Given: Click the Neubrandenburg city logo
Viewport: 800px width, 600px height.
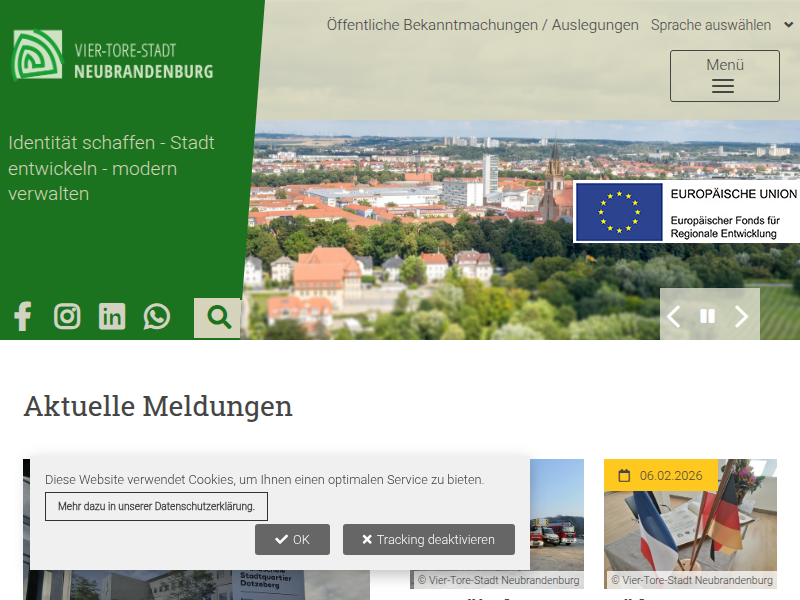Looking at the screenshot, I should tap(37, 55).
